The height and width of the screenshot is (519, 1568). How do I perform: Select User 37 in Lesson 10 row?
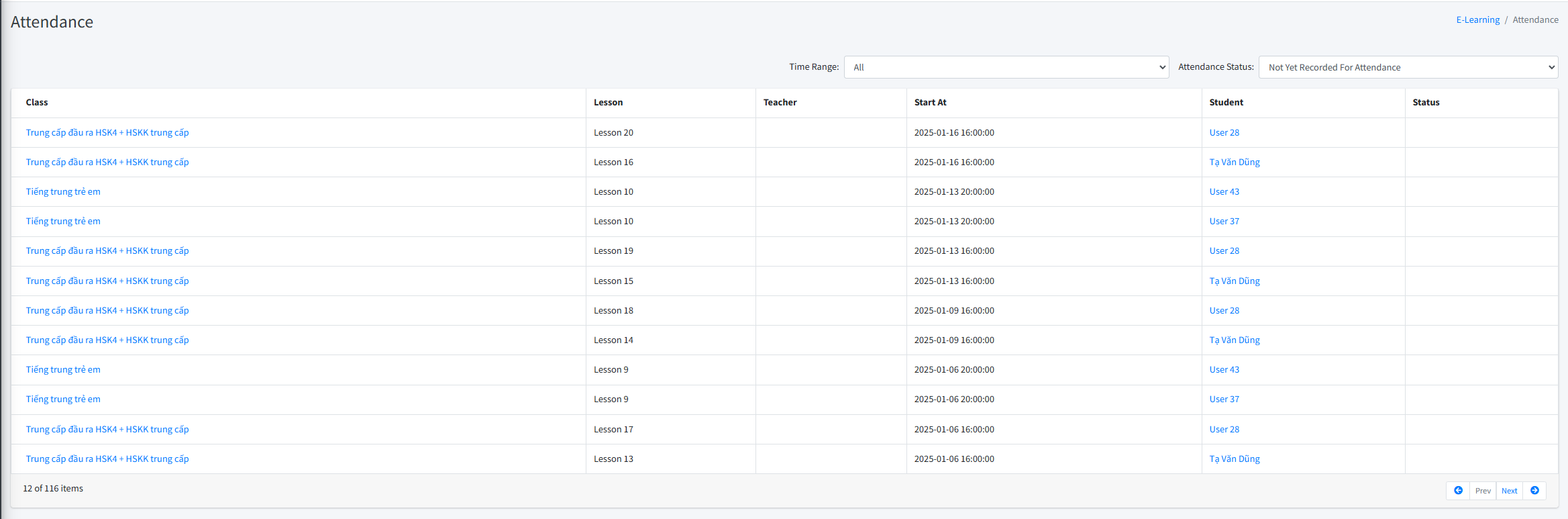[x=1224, y=222]
